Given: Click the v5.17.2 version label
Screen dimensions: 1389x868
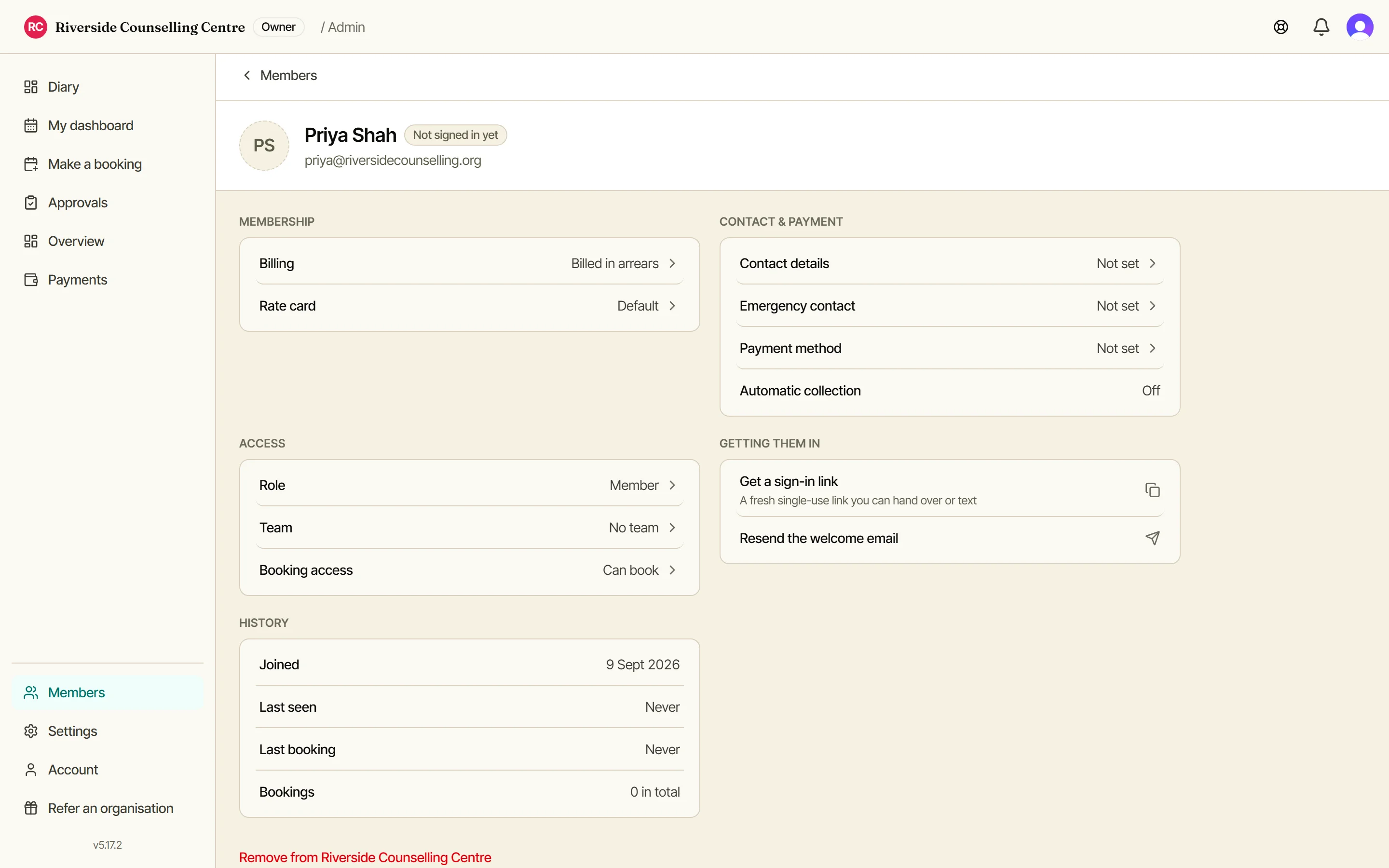Looking at the screenshot, I should tap(108, 845).
